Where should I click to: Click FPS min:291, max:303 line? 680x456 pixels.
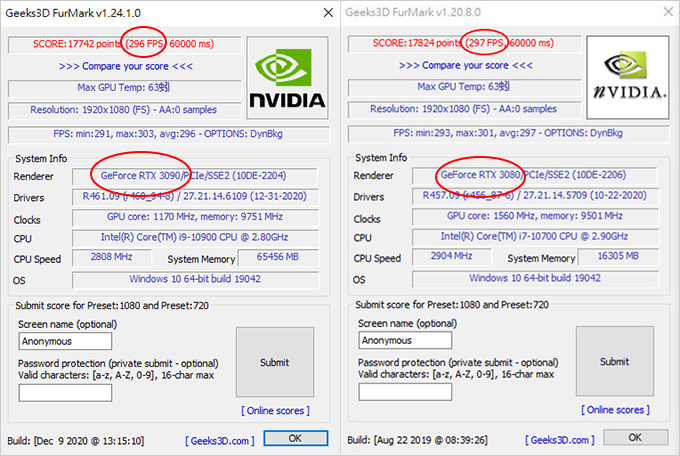[168, 134]
